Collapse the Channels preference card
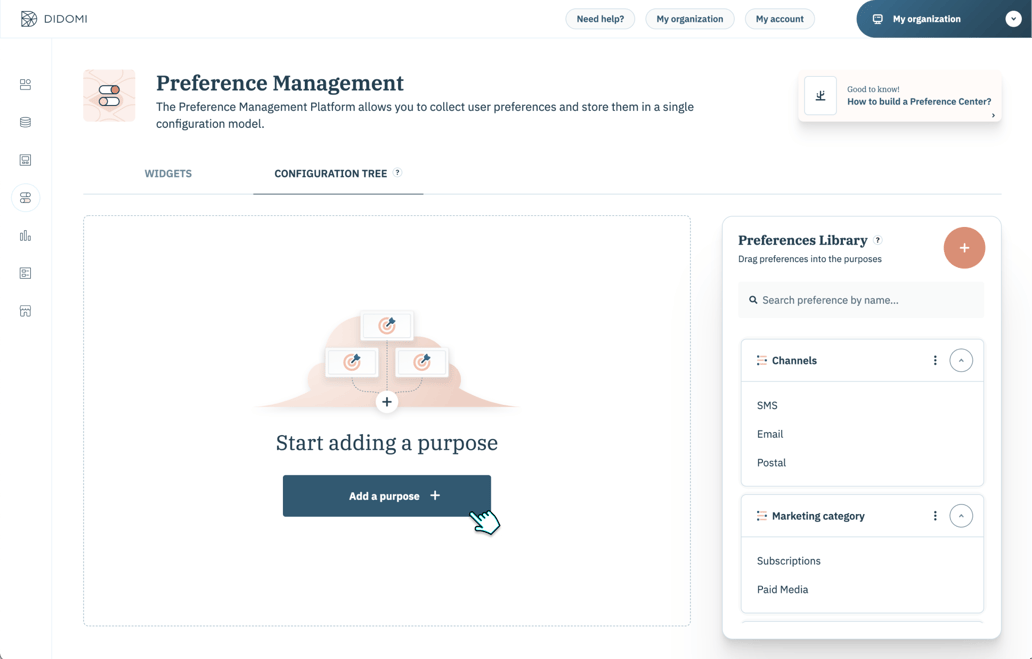The image size is (1032, 659). (961, 359)
